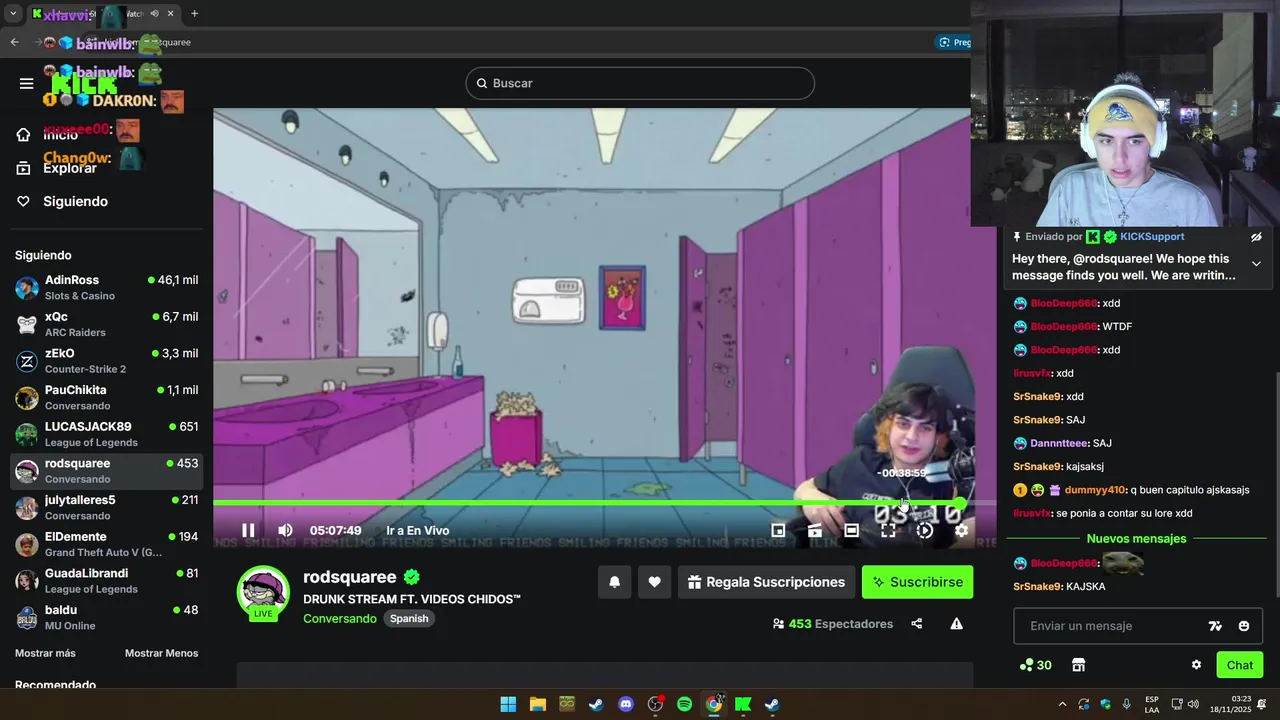Image resolution: width=1280 pixels, height=720 pixels.
Task: Jump to live with Ir a En Vivo
Action: tap(418, 531)
